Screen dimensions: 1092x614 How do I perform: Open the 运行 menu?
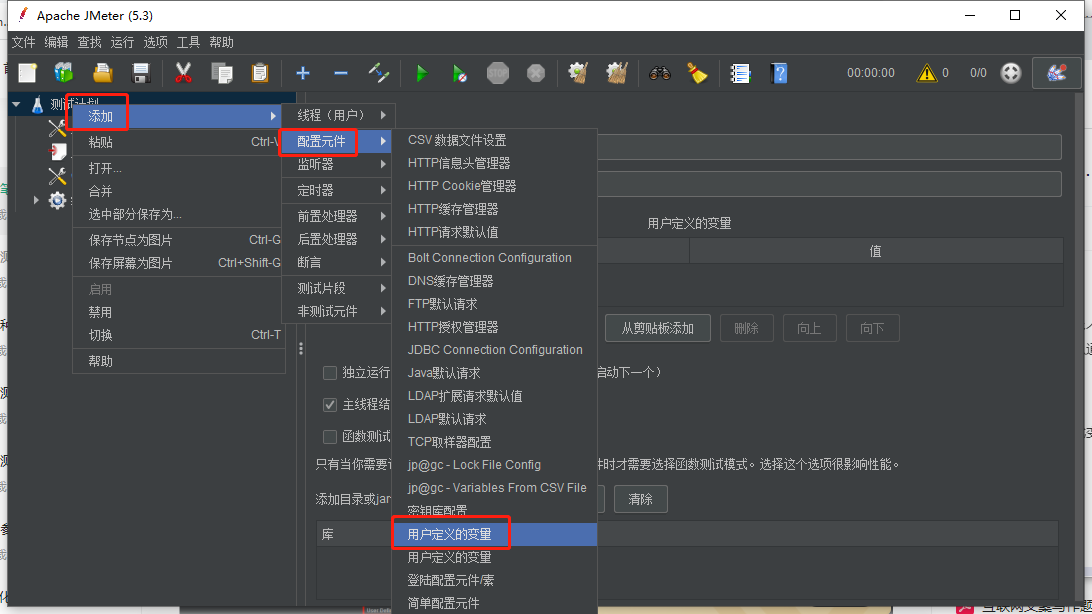pos(122,42)
